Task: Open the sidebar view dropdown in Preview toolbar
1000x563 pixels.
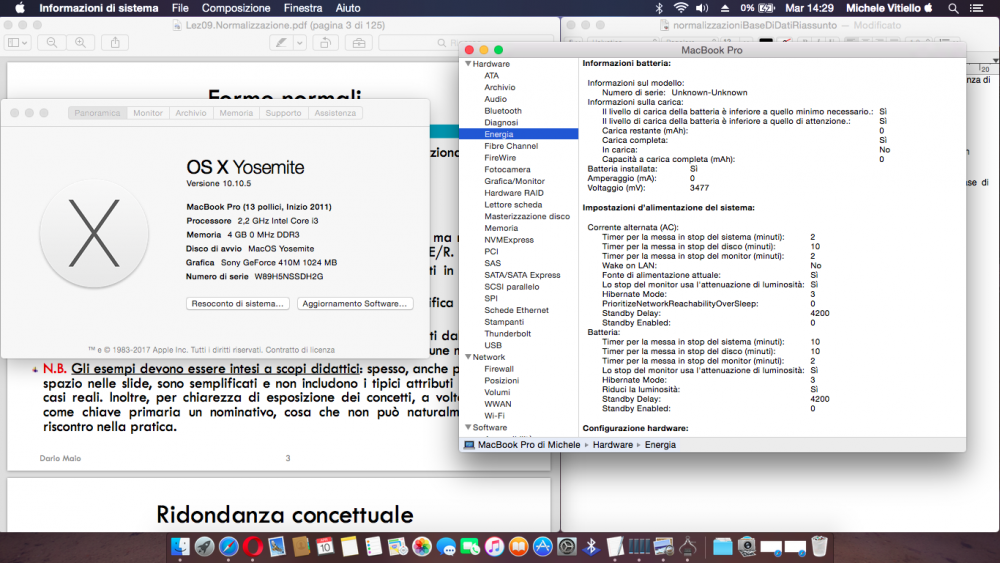Action: coord(17,43)
